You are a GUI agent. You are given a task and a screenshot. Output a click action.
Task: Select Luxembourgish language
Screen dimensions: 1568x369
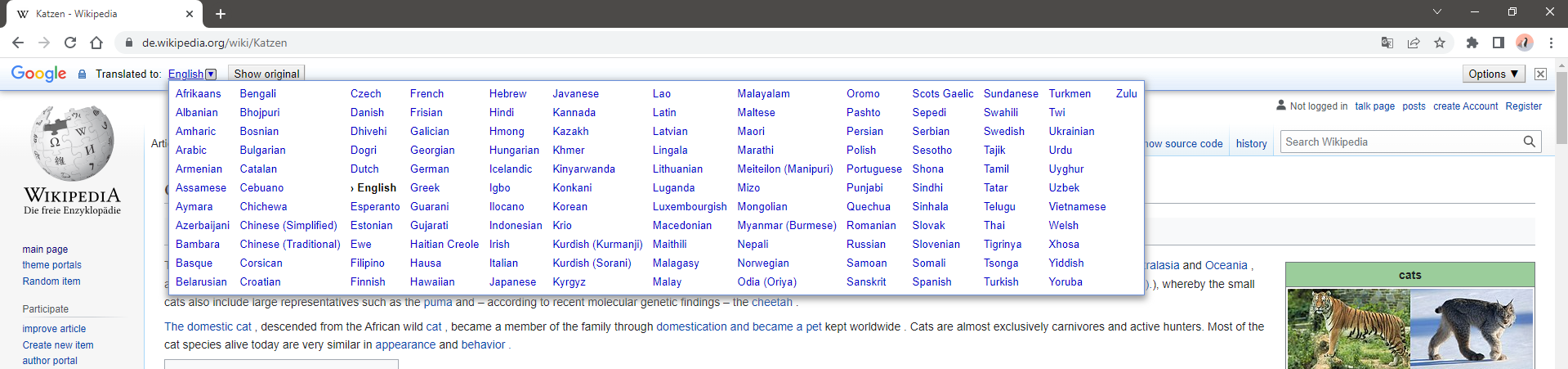[690, 206]
